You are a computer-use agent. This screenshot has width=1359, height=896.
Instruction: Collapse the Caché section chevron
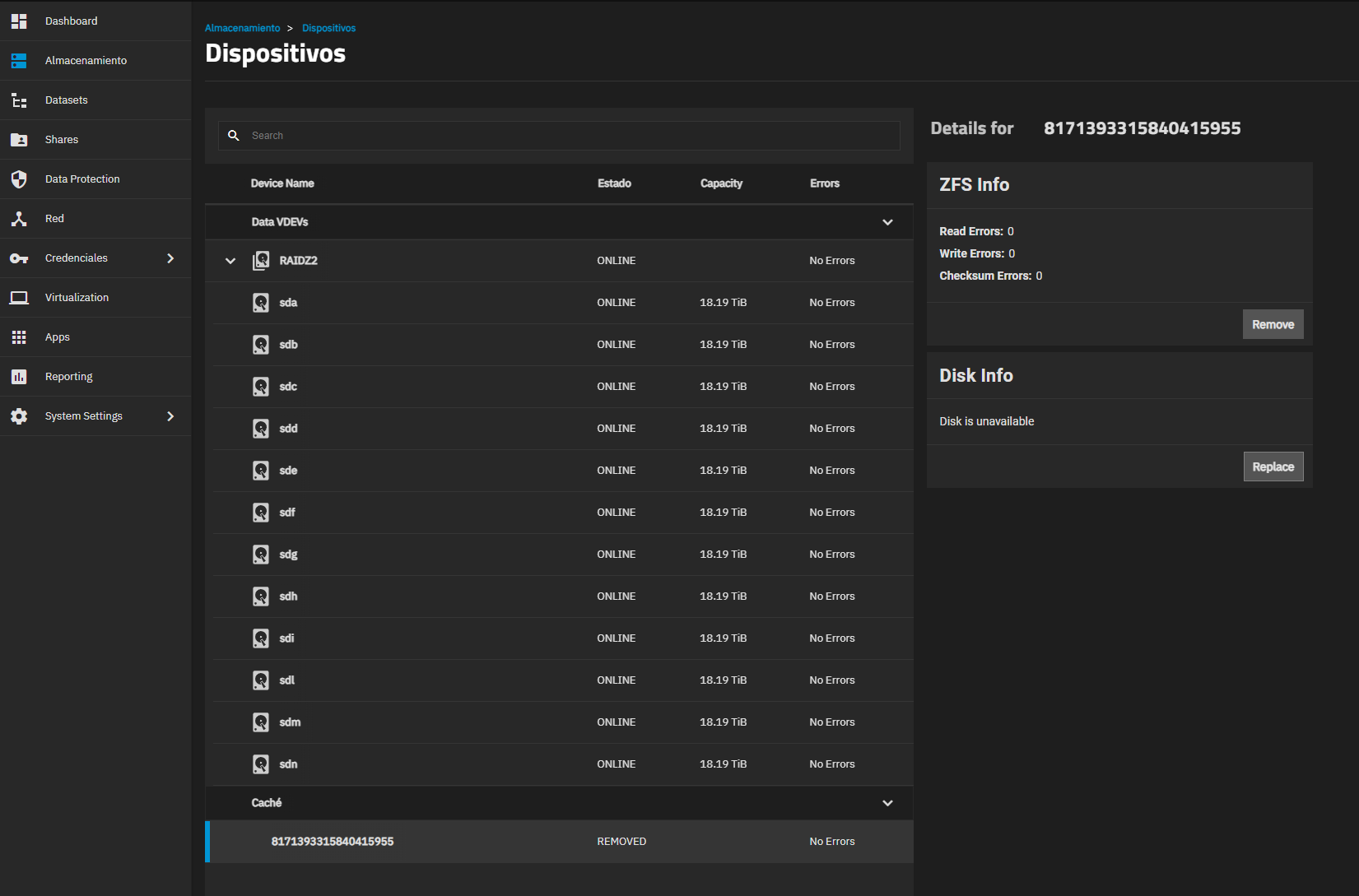pyautogui.click(x=887, y=803)
